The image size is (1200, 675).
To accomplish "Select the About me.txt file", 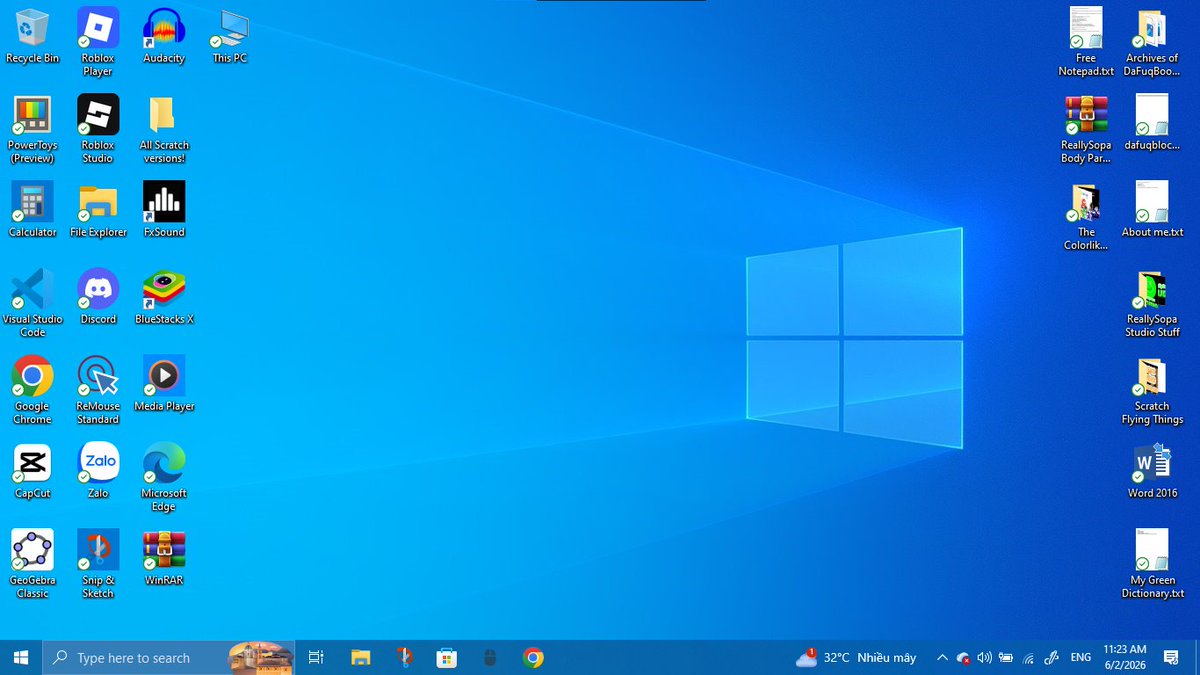I will coord(1152,210).
